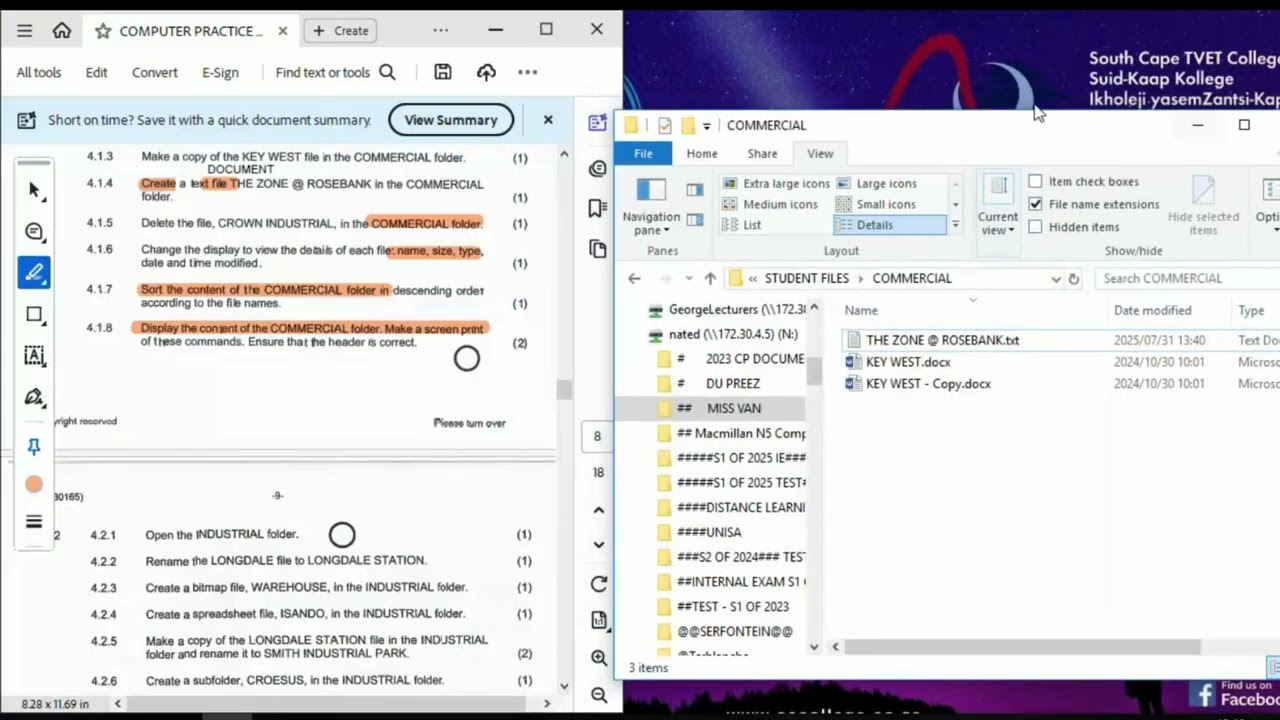Screen dimensions: 1280x720
Task: Open Acrobat AI assistant panel icon
Action: pos(598,123)
